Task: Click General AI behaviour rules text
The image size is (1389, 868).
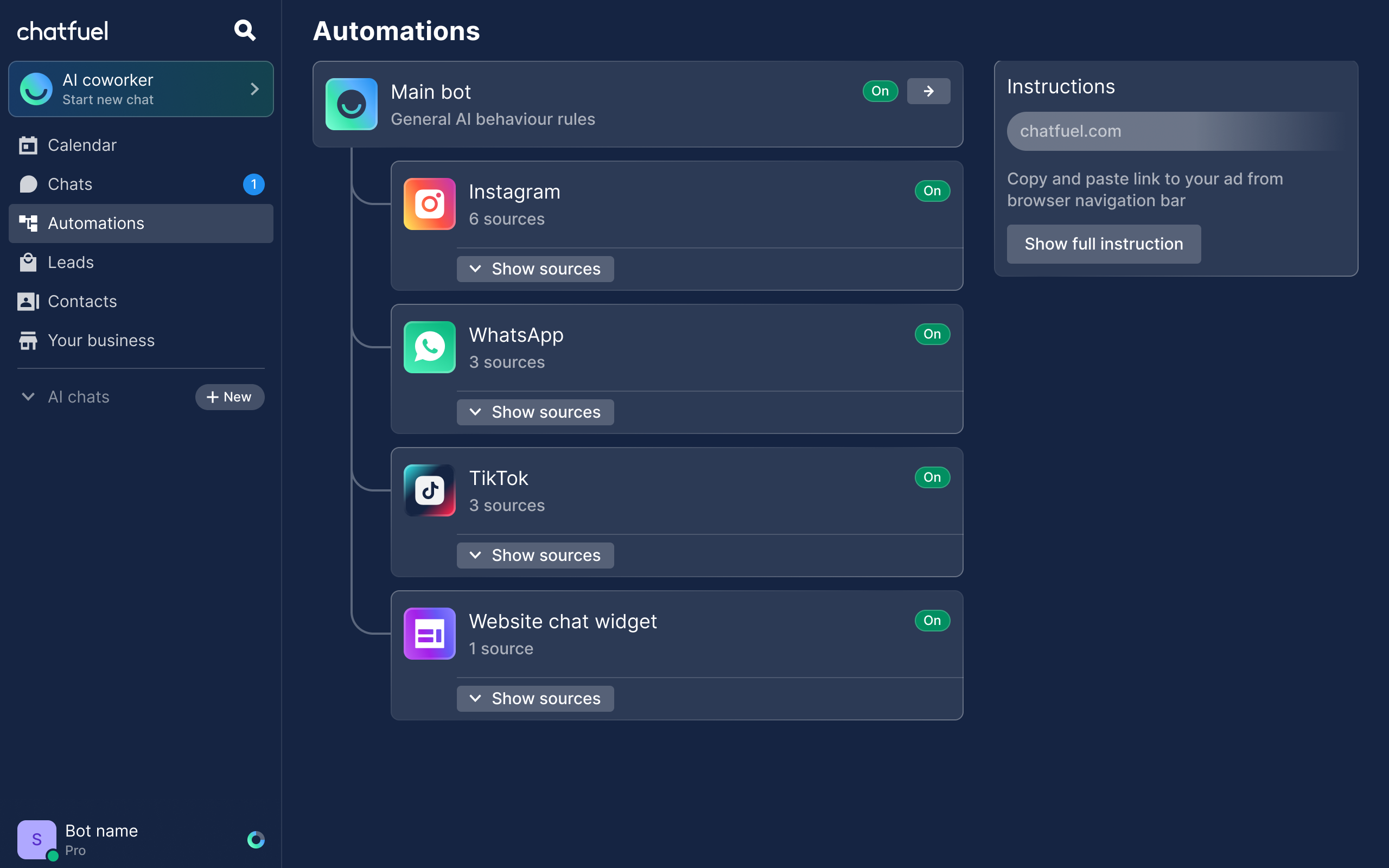Action: 493,119
